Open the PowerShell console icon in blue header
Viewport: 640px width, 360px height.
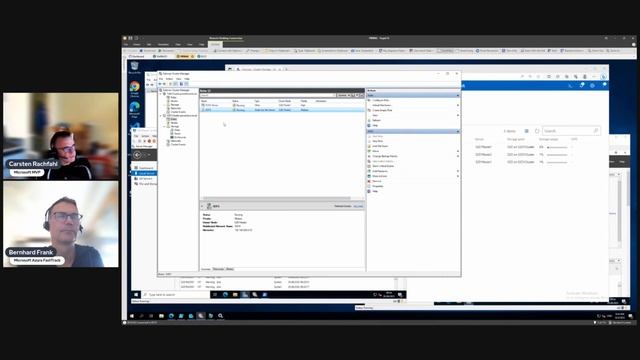coord(570,85)
